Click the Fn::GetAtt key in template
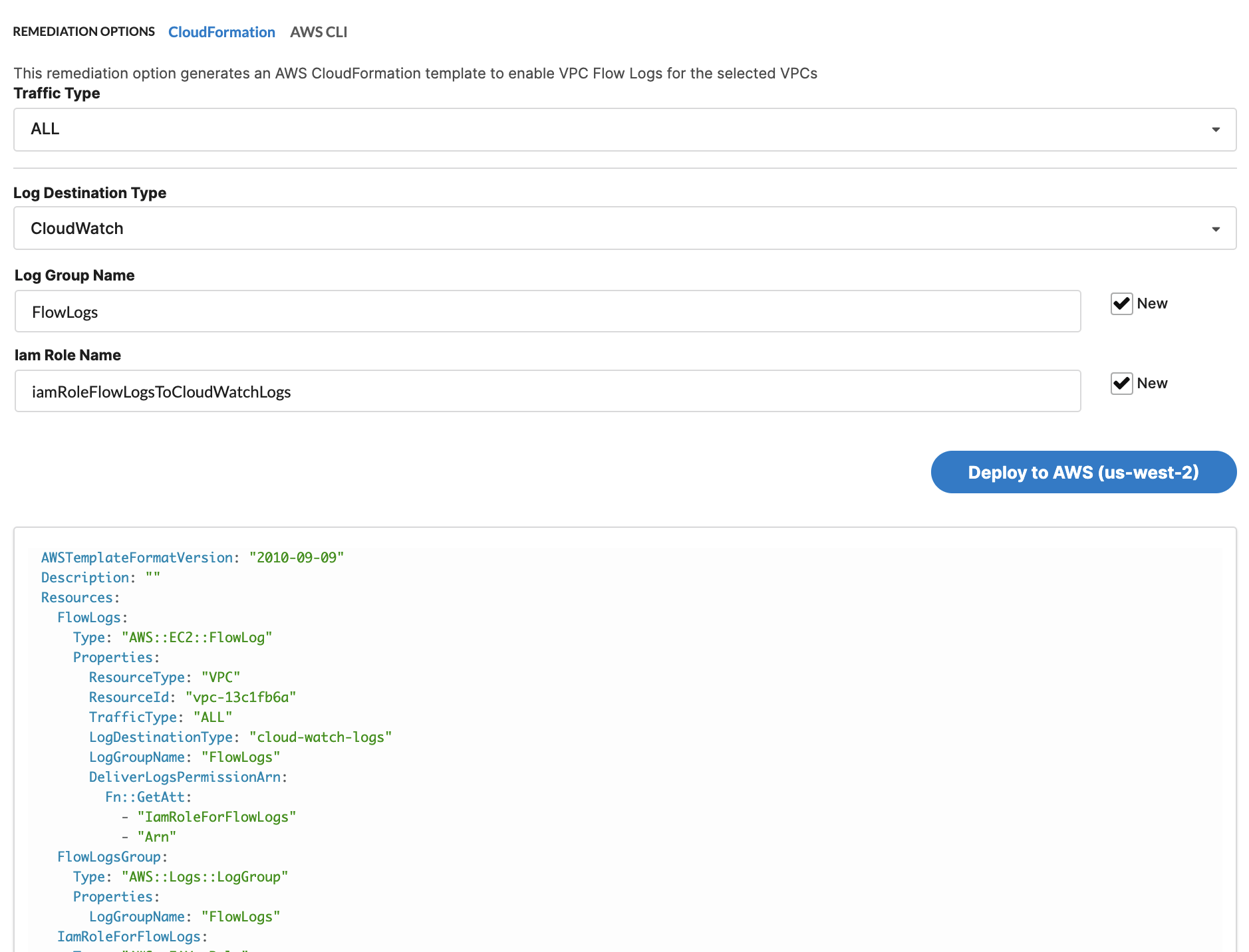The height and width of the screenshot is (952, 1249). tap(145, 797)
